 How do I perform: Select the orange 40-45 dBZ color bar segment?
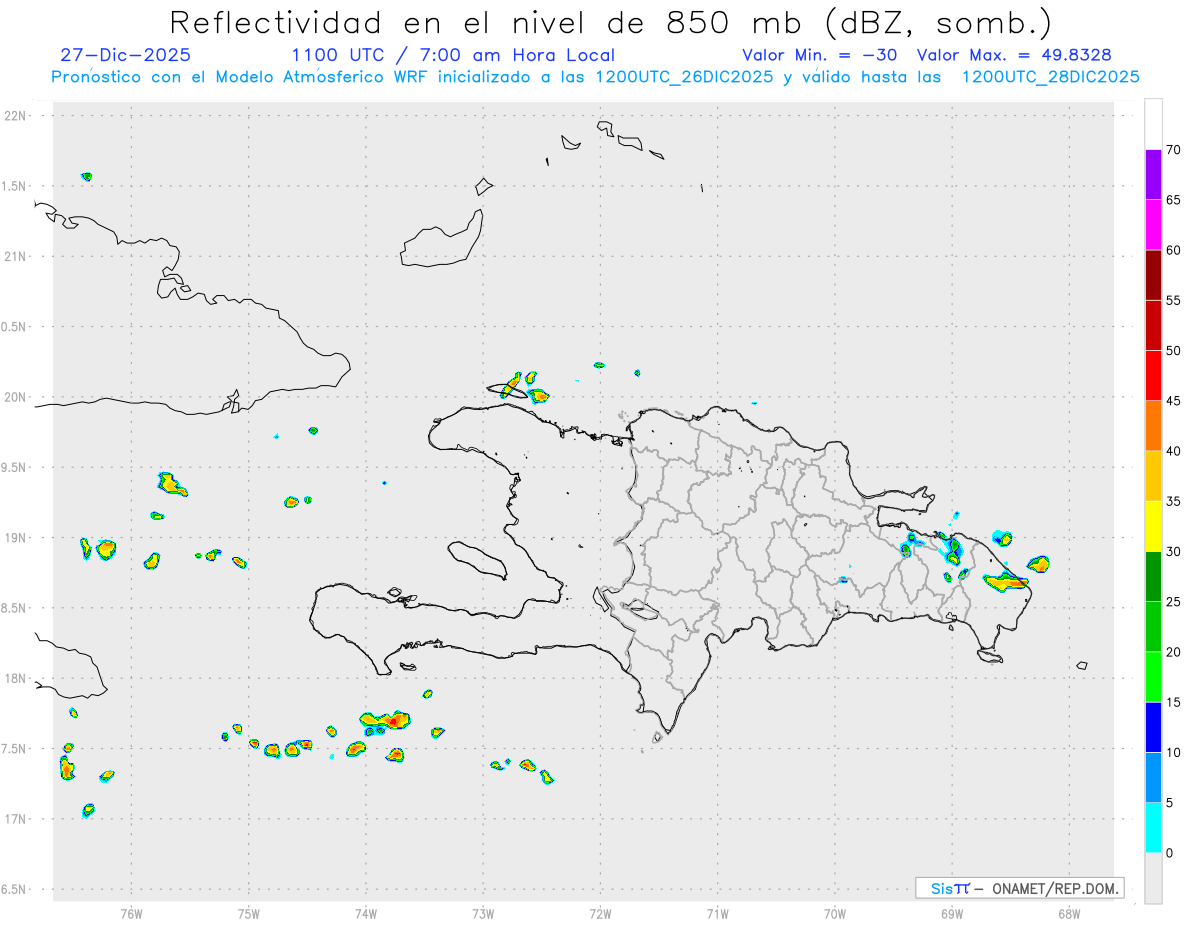pyautogui.click(x=1153, y=426)
